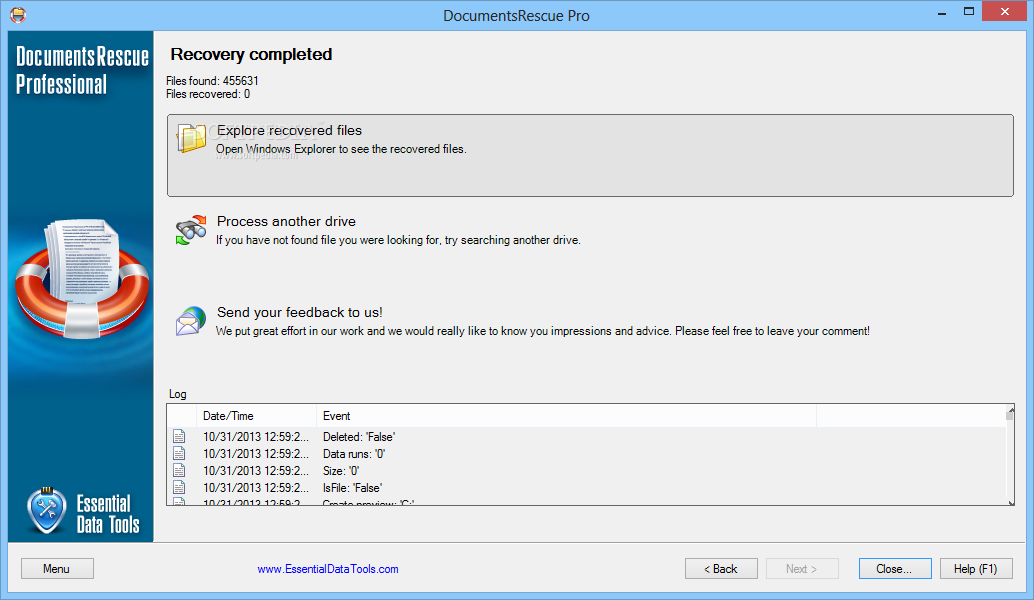Image resolution: width=1034 pixels, height=600 pixels.
Task: Select log row Size: '0'
Action: pos(587,471)
